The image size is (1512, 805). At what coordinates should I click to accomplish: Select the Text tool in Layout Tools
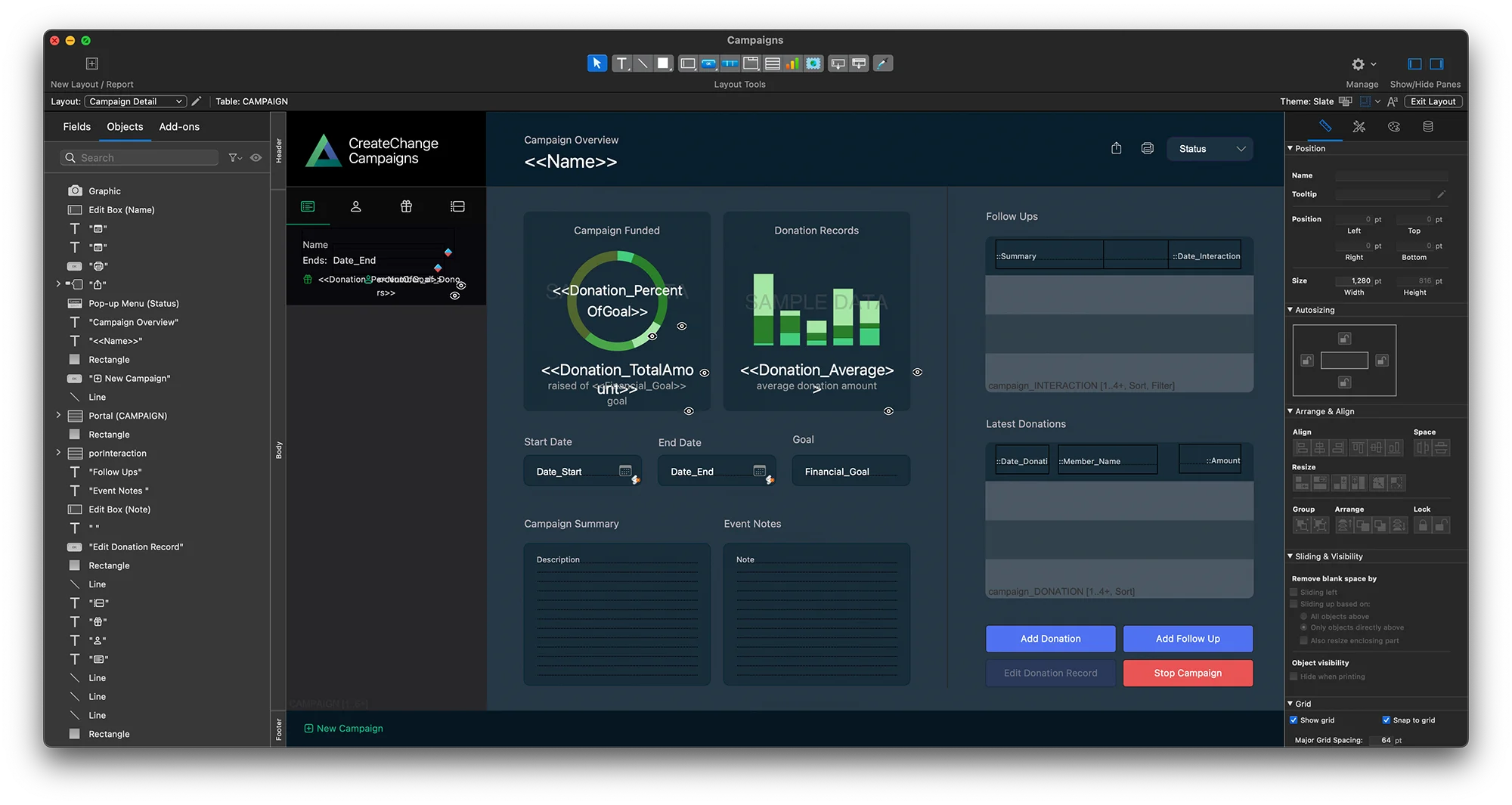[x=621, y=63]
